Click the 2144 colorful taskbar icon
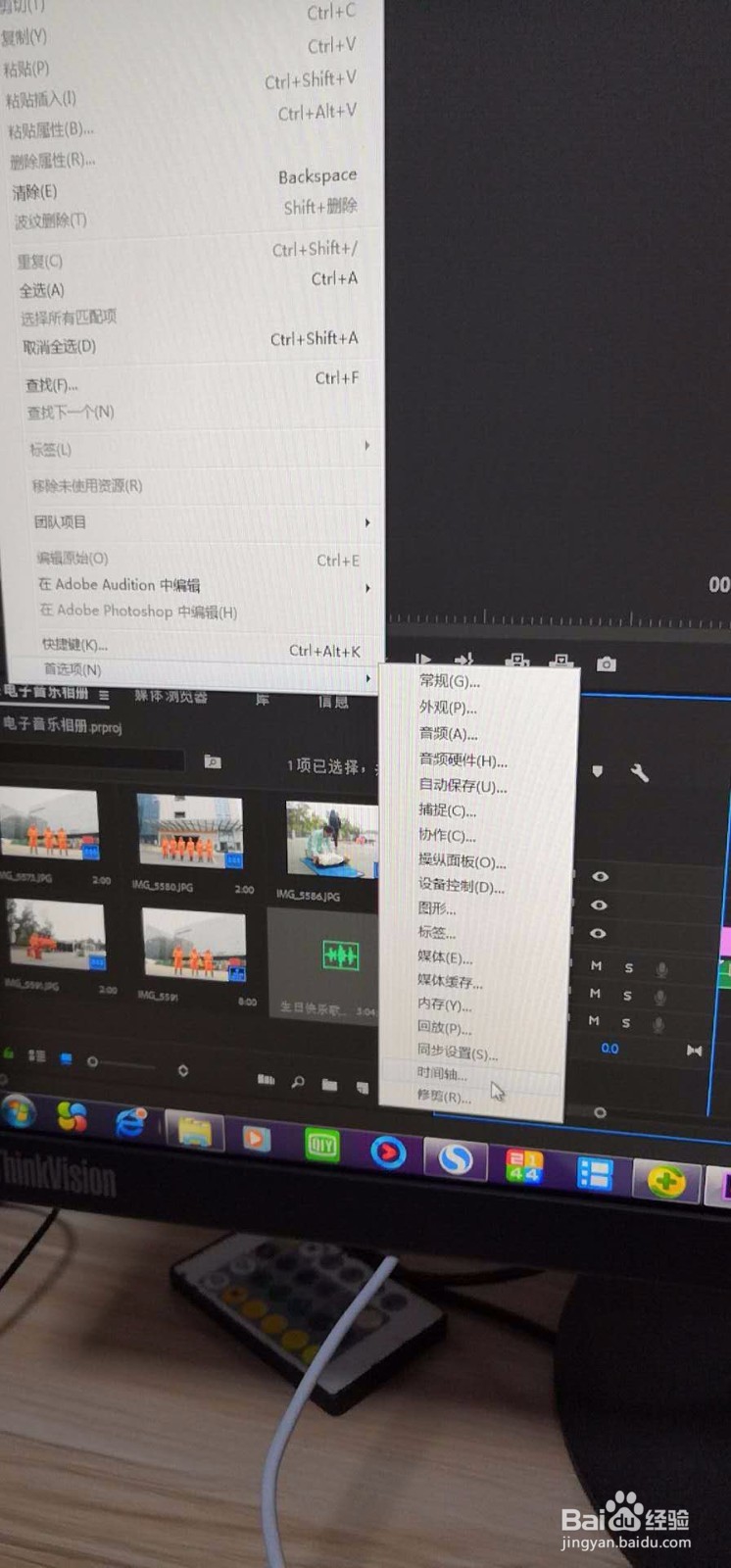Screen dimensions: 731x1568 pyautogui.click(x=523, y=1166)
